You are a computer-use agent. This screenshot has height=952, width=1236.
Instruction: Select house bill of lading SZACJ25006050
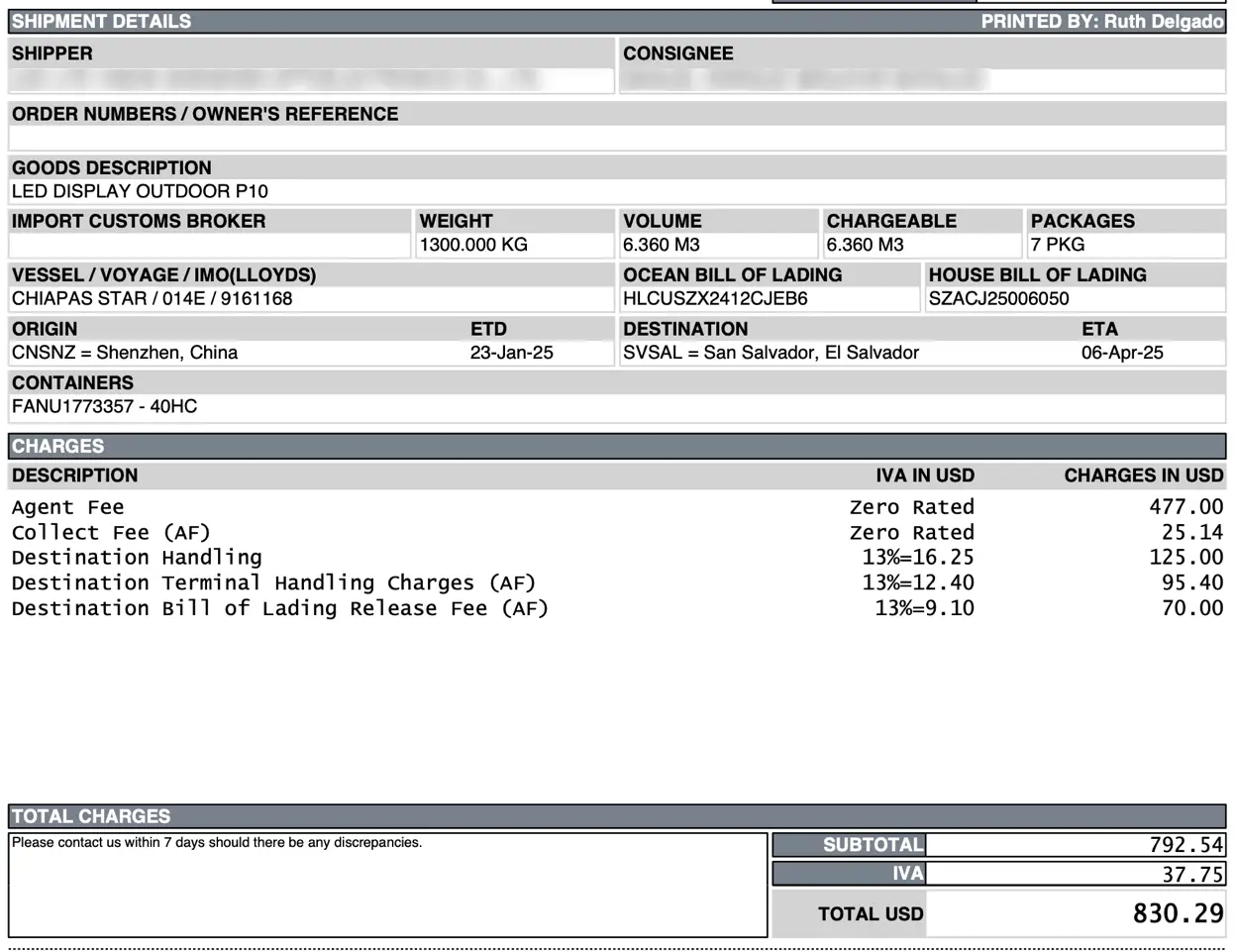point(998,298)
